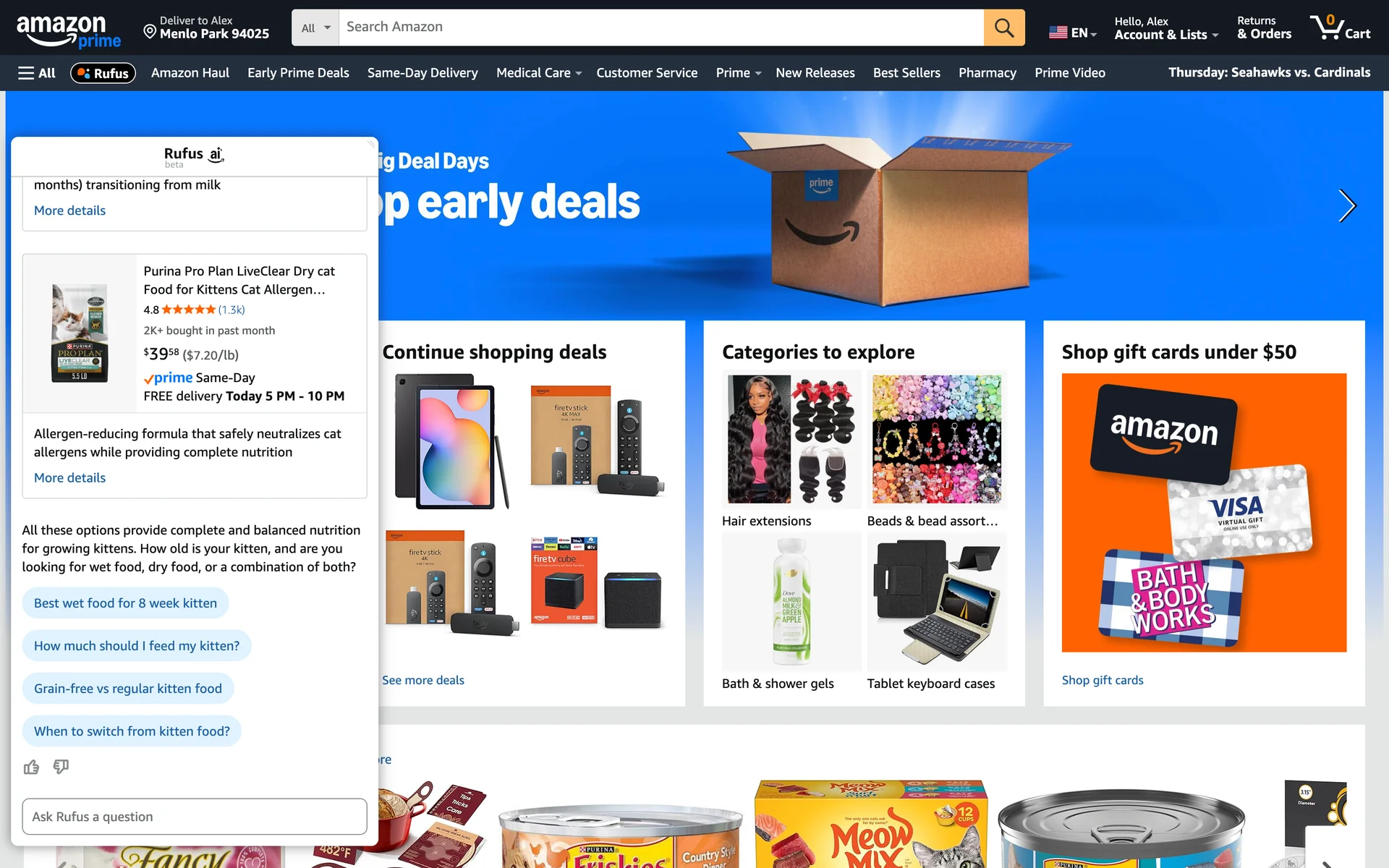
Task: Open the All hamburger menu
Action: [x=37, y=73]
